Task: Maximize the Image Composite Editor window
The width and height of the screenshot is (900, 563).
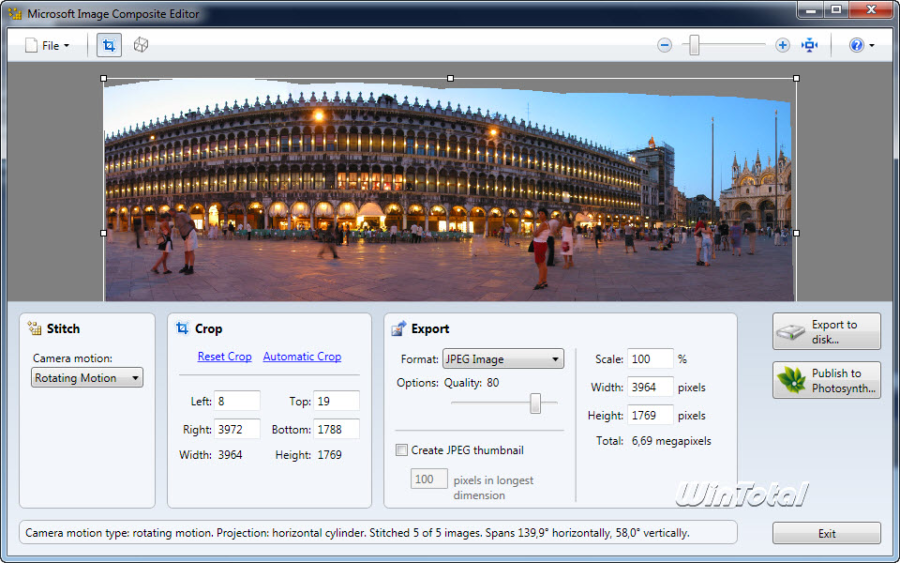Action: point(836,10)
